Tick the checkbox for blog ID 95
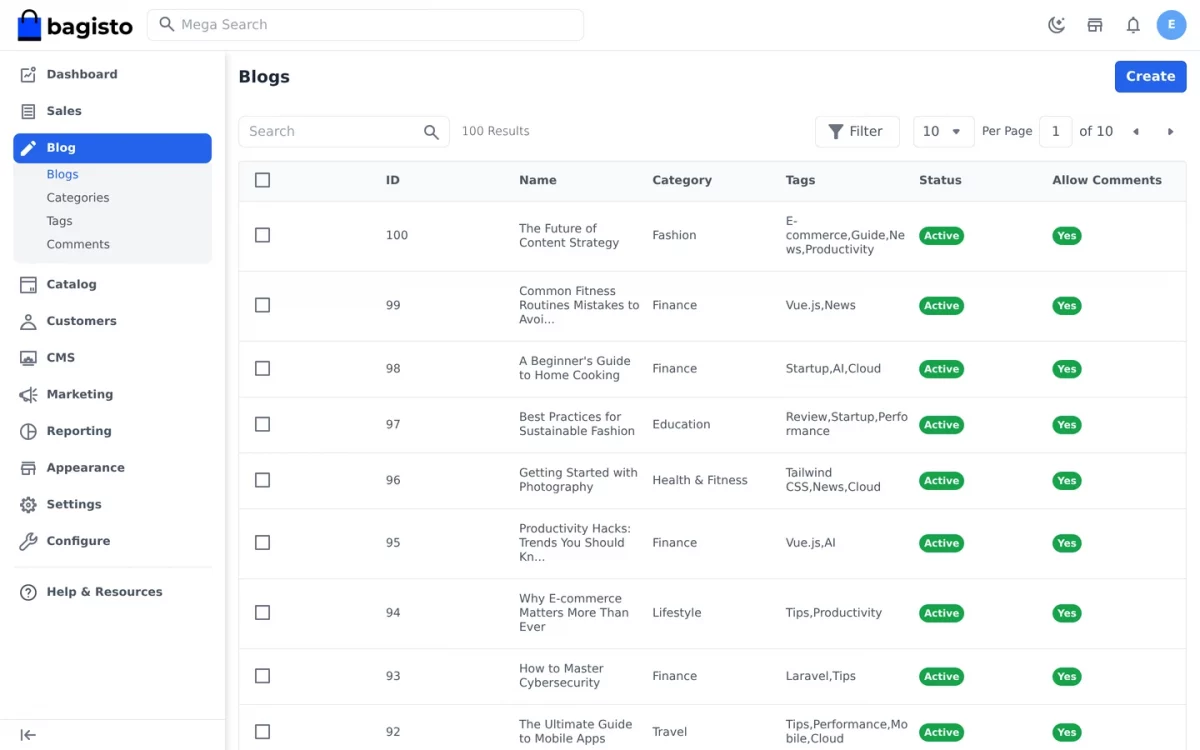The height and width of the screenshot is (750, 1200). coord(262,542)
